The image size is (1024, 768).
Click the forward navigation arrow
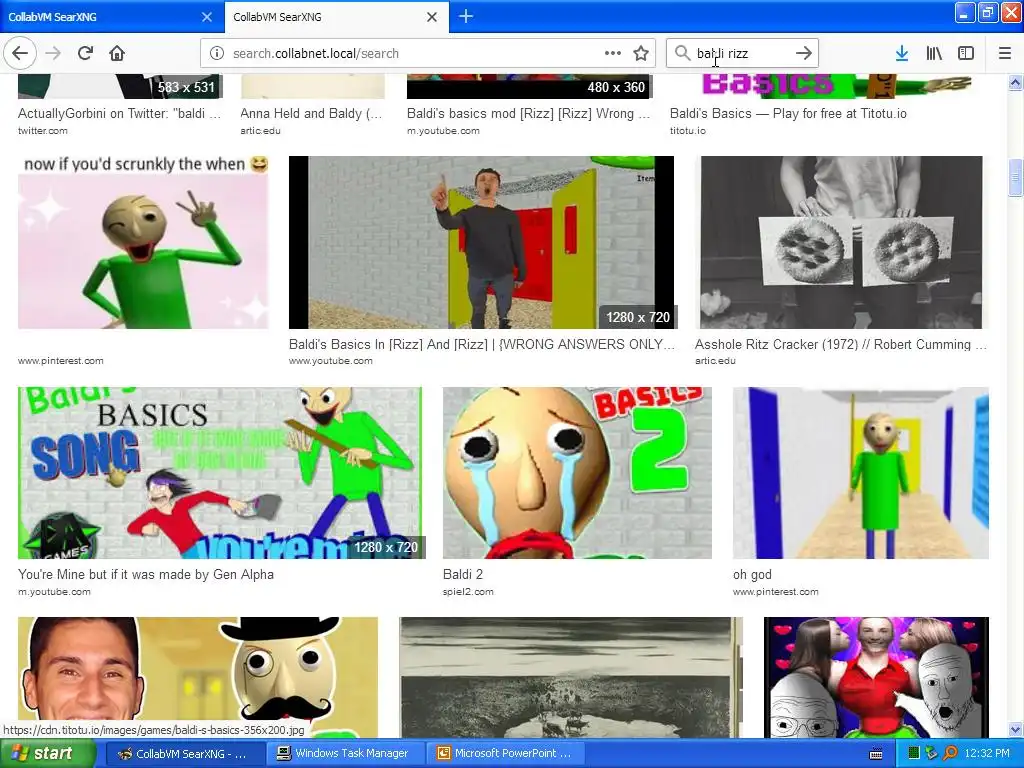tap(53, 53)
